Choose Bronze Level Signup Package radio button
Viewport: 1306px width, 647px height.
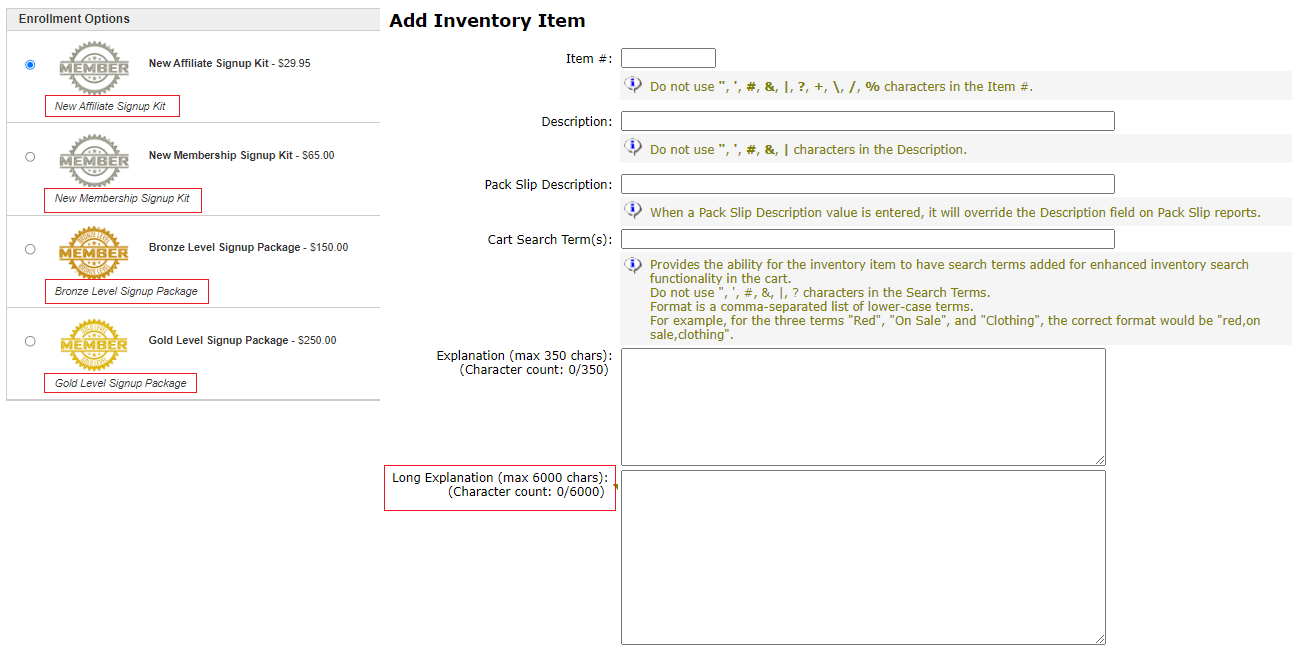pos(30,249)
